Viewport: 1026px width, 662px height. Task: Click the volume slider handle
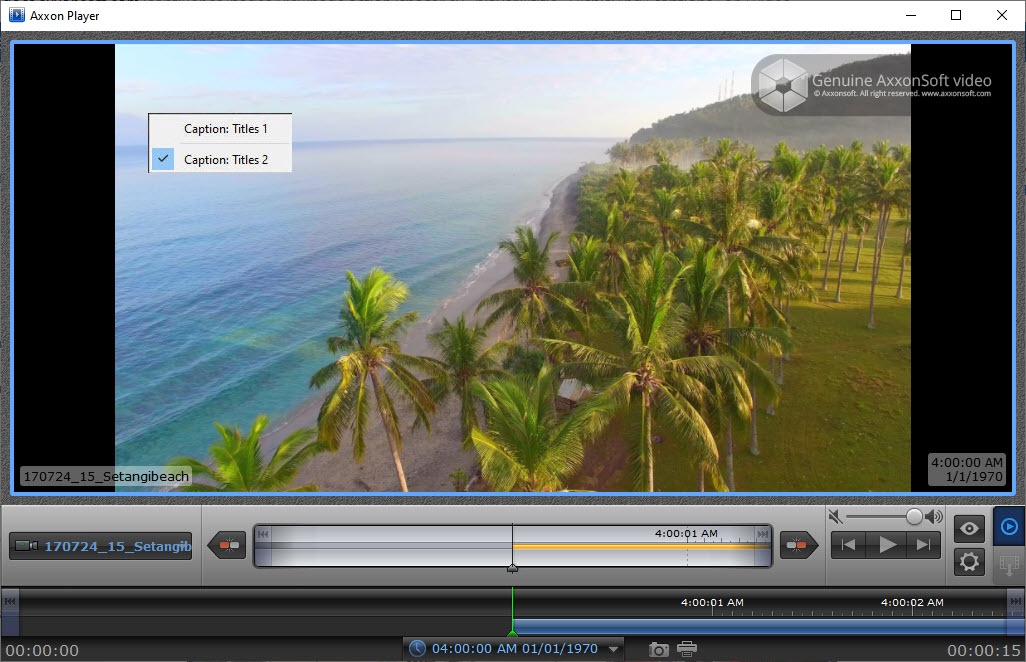click(914, 517)
